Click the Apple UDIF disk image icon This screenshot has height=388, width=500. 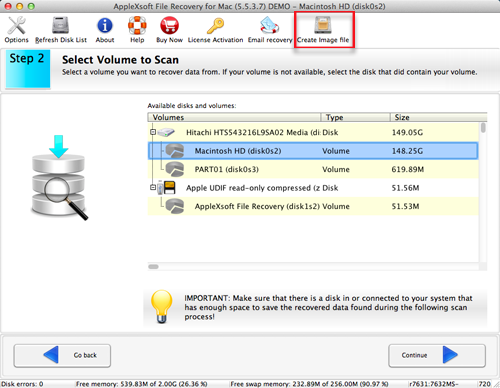166,188
